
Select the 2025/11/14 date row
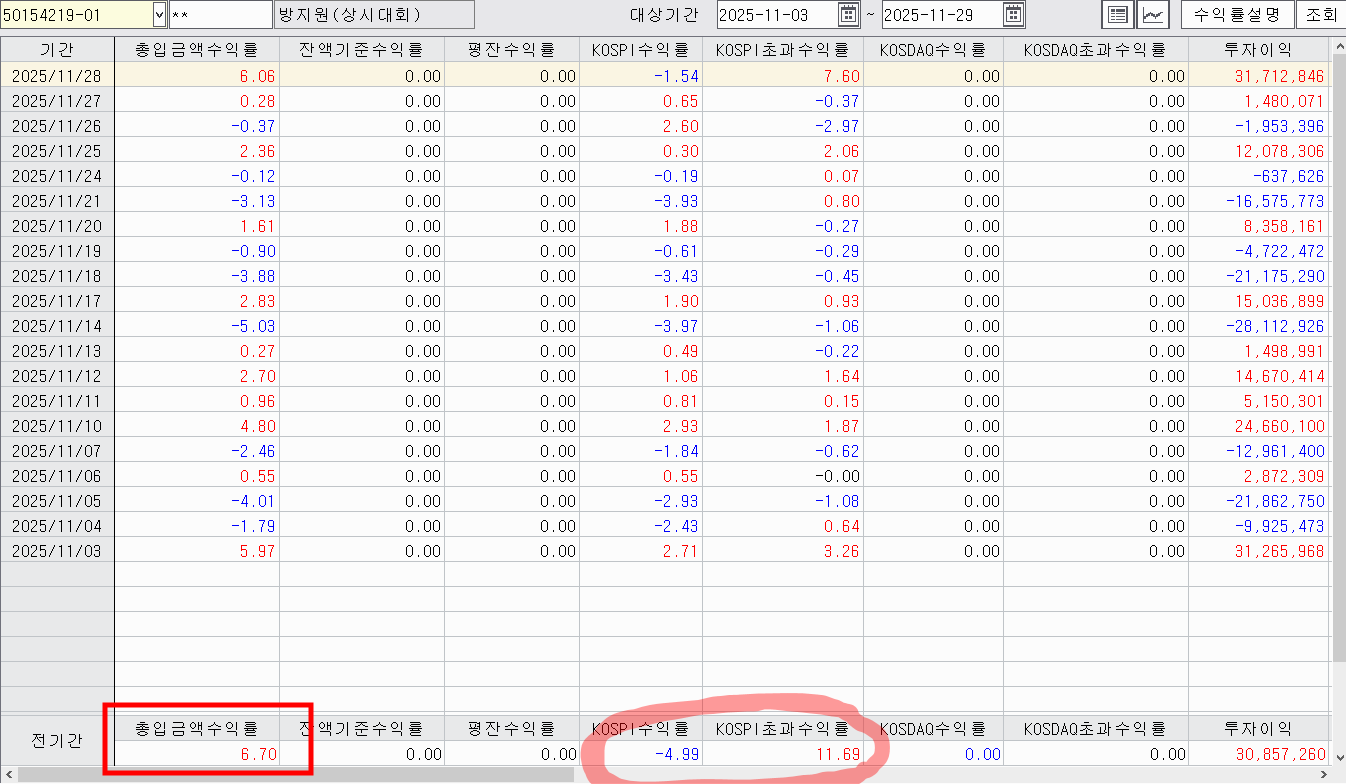tap(58, 326)
